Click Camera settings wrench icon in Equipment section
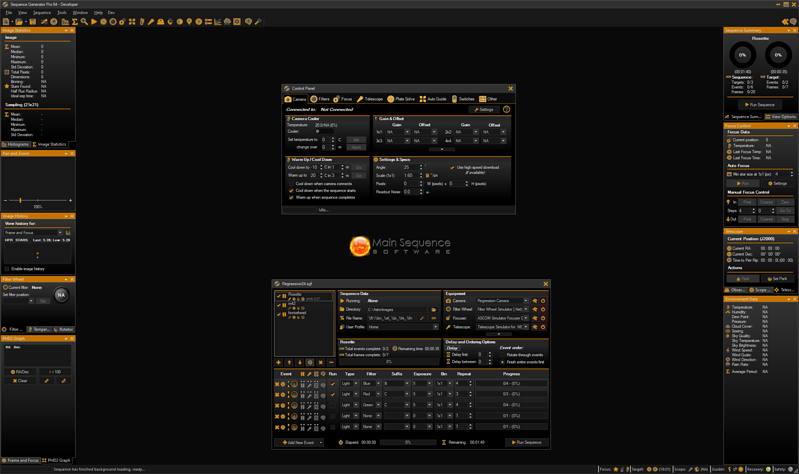799x474 pixels. [535, 301]
